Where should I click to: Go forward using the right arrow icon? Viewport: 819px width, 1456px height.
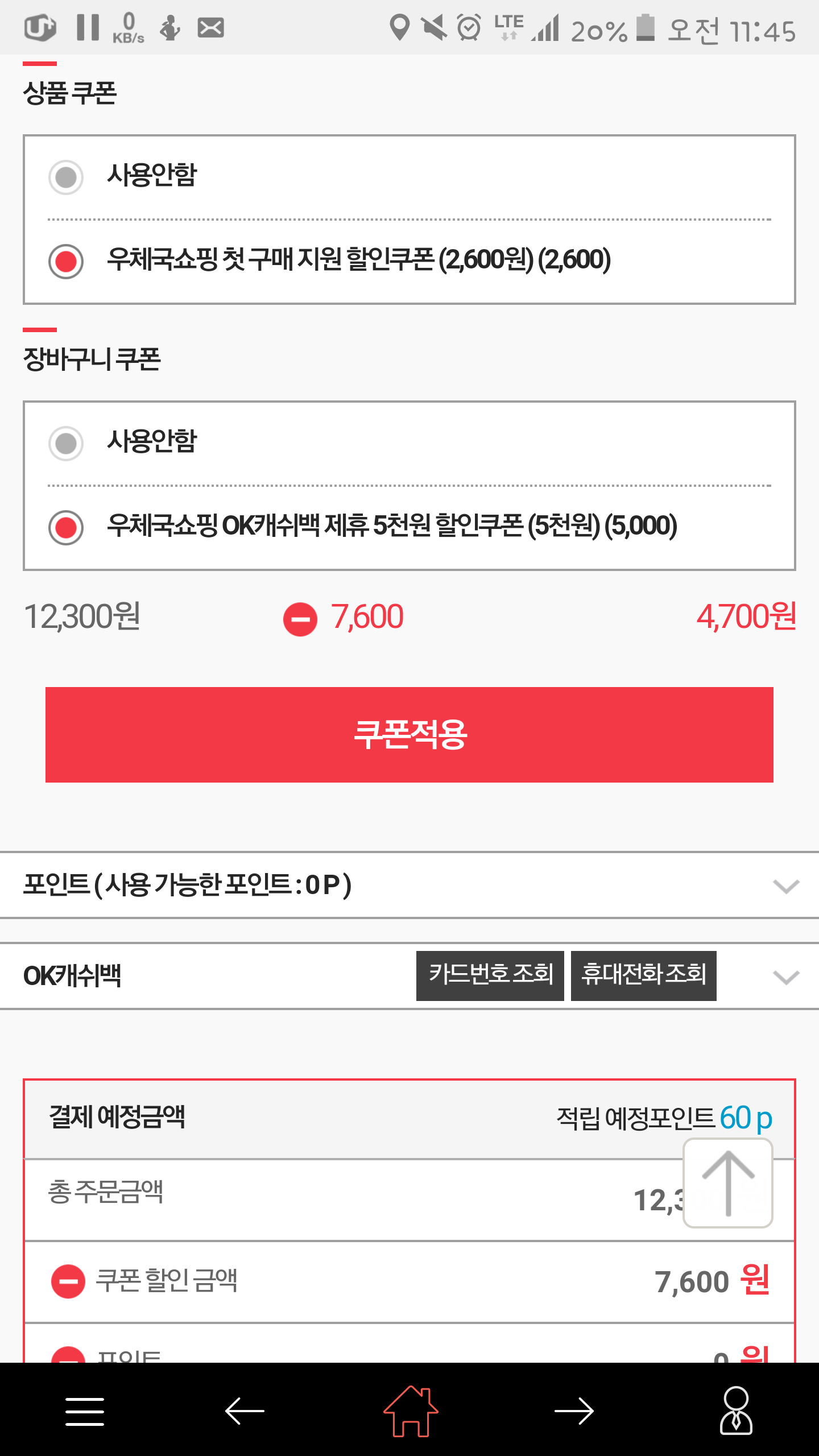pos(574,1411)
